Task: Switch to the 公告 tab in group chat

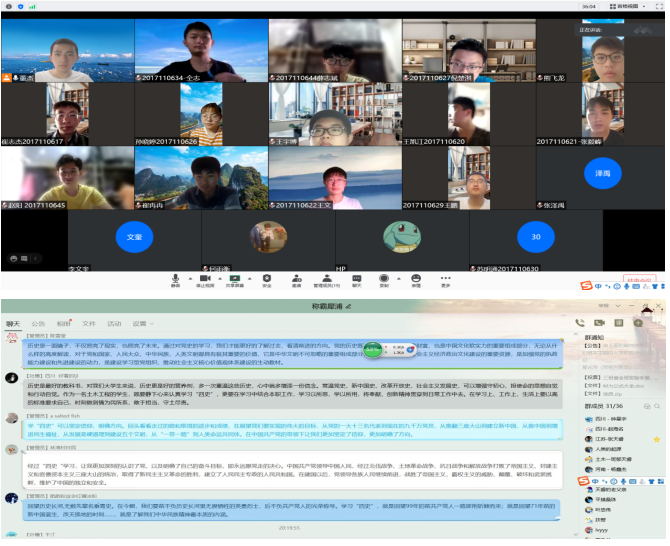Action: (38, 324)
